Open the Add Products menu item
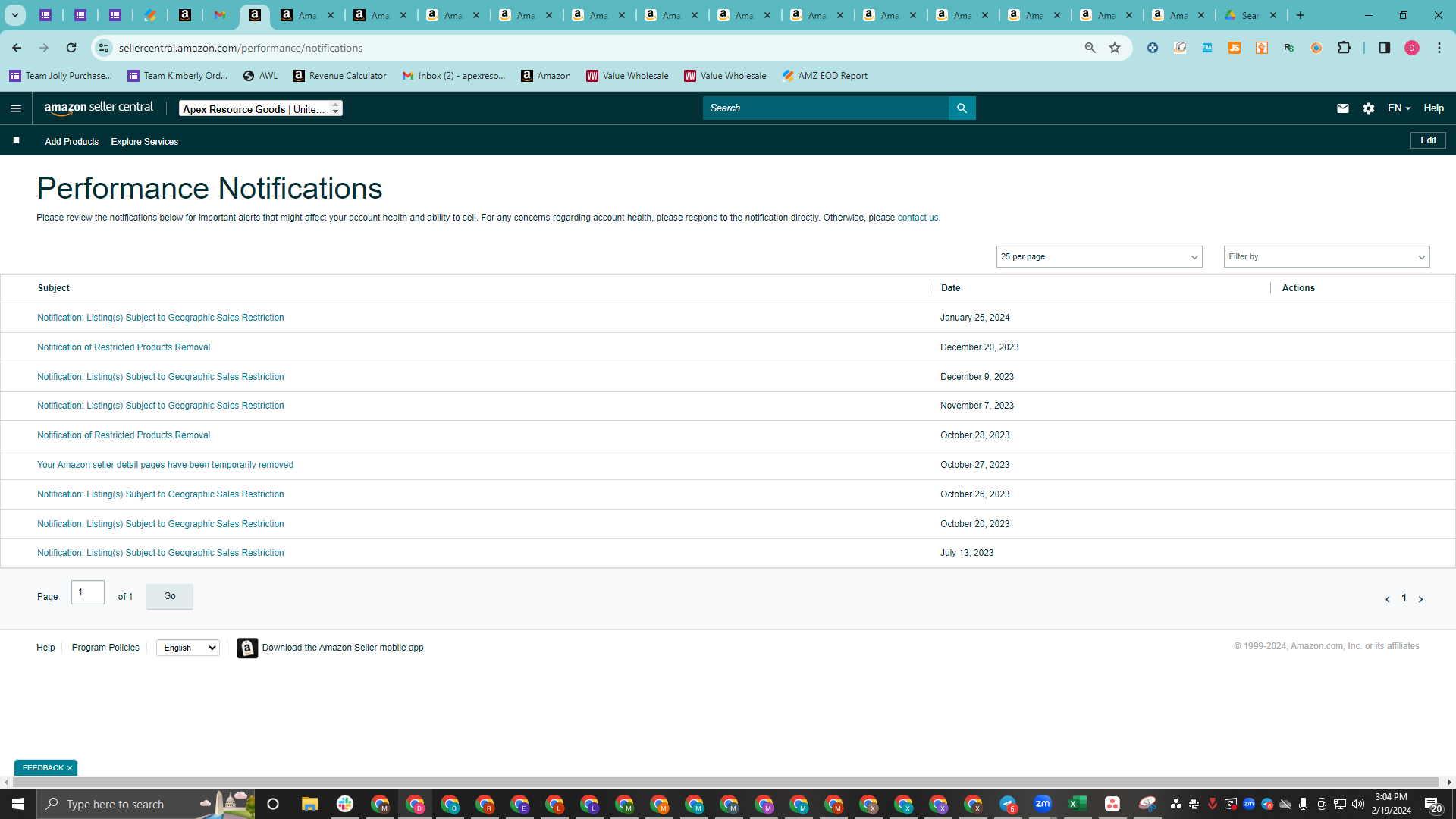This screenshot has width=1456, height=819. pos(71,142)
